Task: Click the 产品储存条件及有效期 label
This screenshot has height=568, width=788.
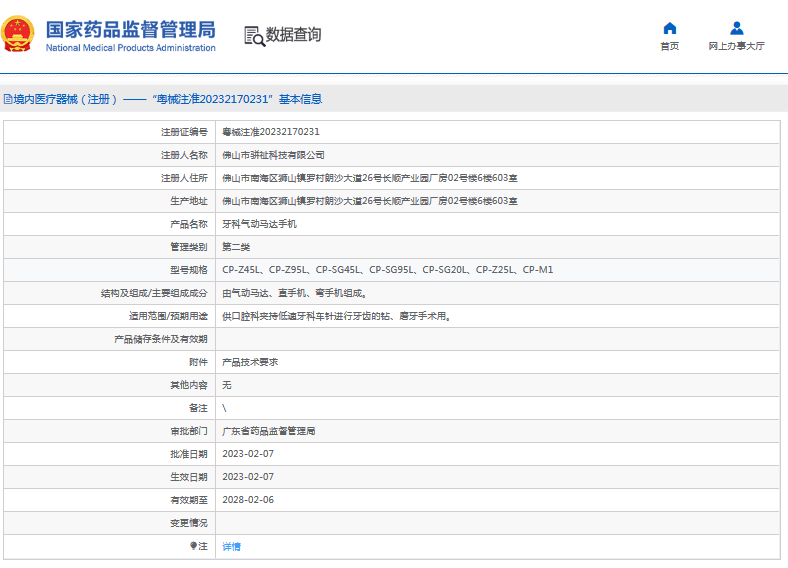Action: 161,339
